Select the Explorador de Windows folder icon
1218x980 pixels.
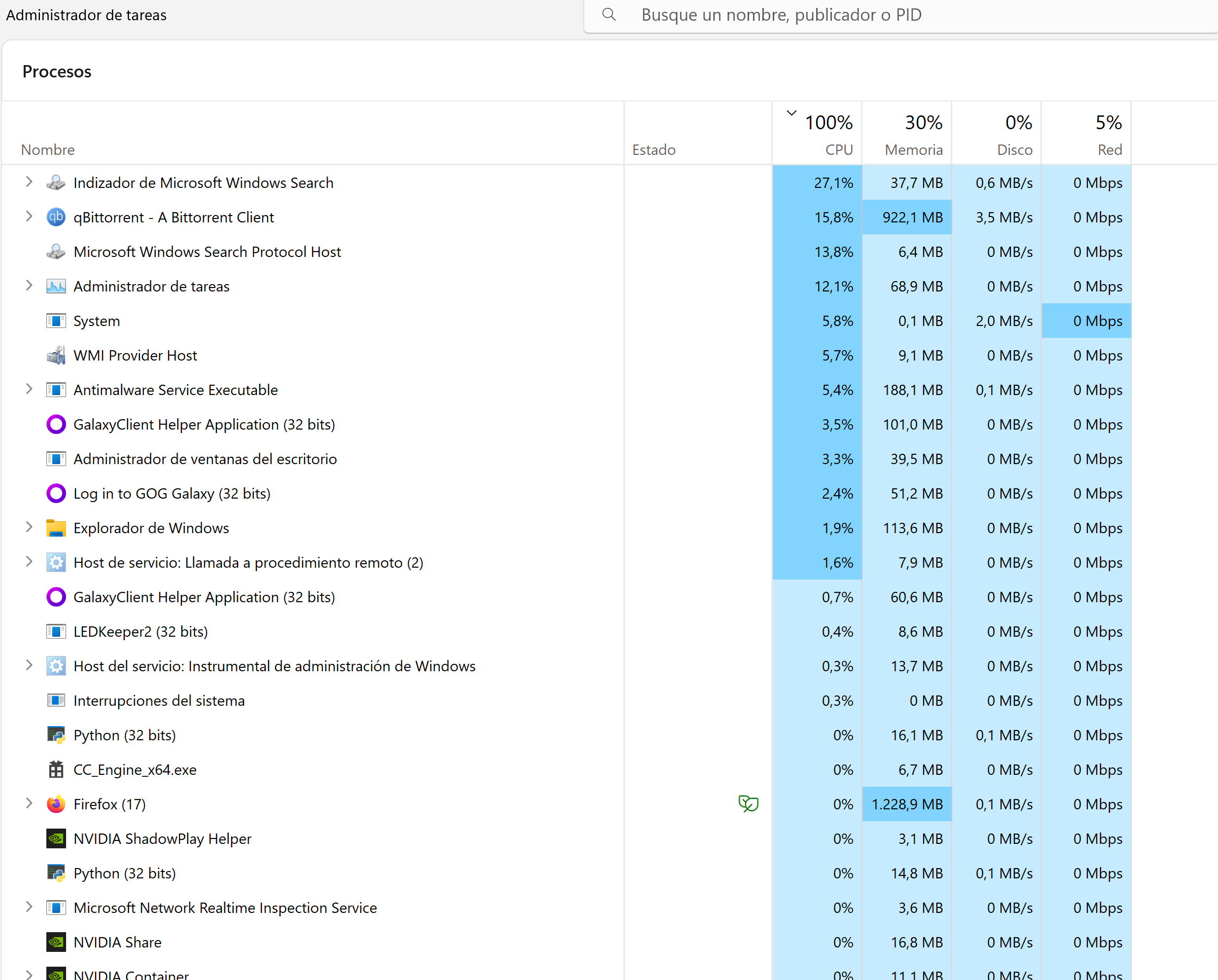pos(56,528)
